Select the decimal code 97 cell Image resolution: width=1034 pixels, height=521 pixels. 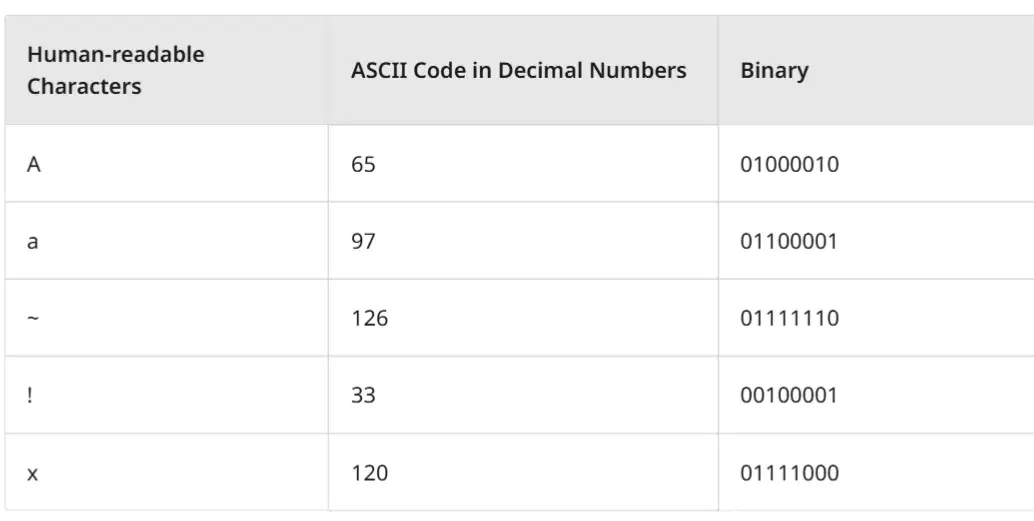click(x=523, y=241)
